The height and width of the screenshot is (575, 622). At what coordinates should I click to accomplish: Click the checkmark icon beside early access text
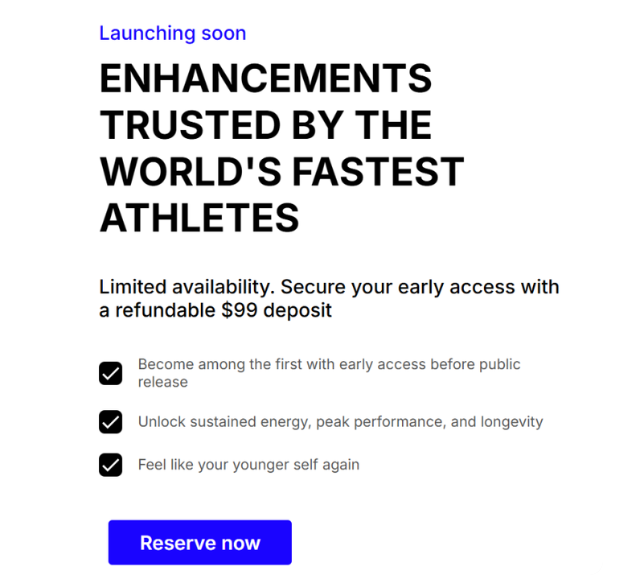pos(111,373)
